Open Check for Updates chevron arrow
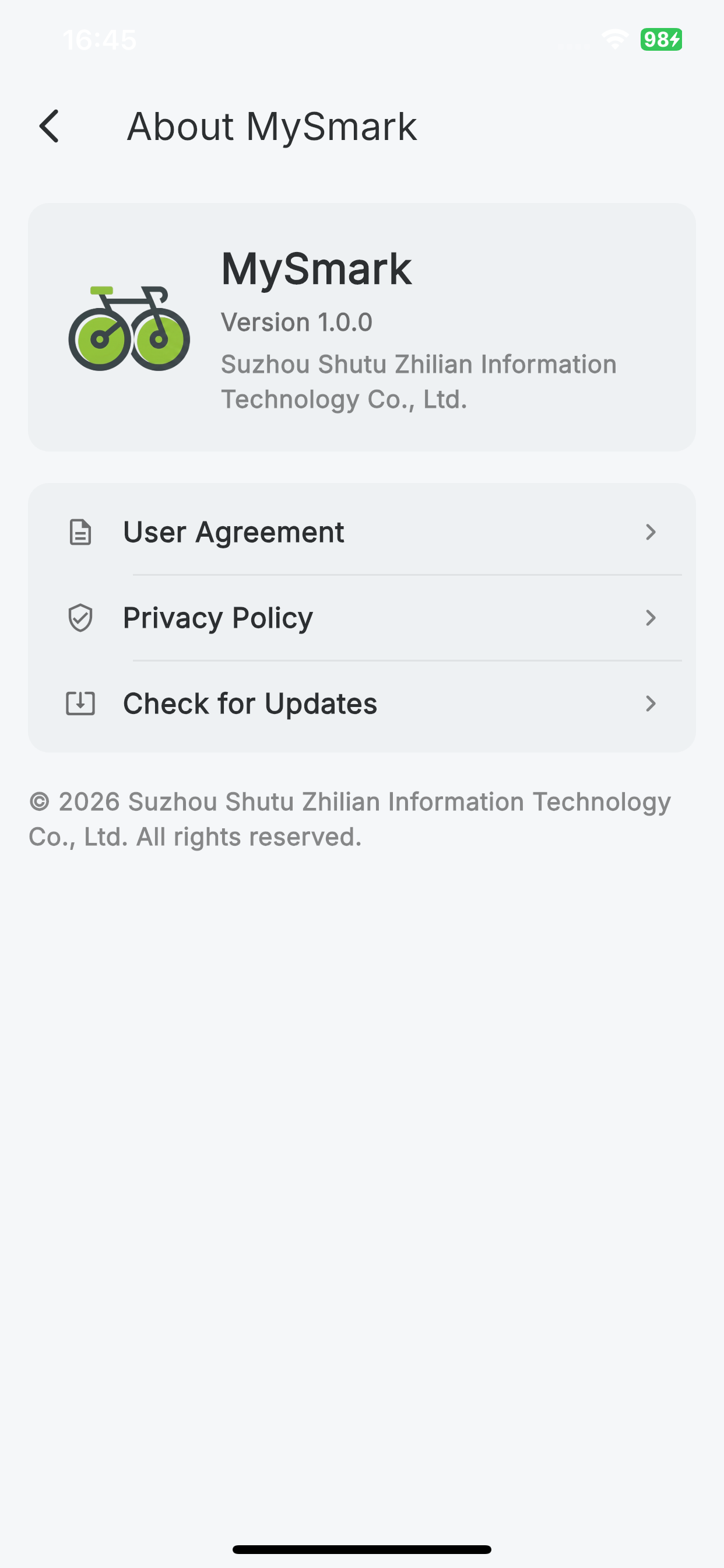This screenshot has width=724, height=1568. click(x=651, y=703)
